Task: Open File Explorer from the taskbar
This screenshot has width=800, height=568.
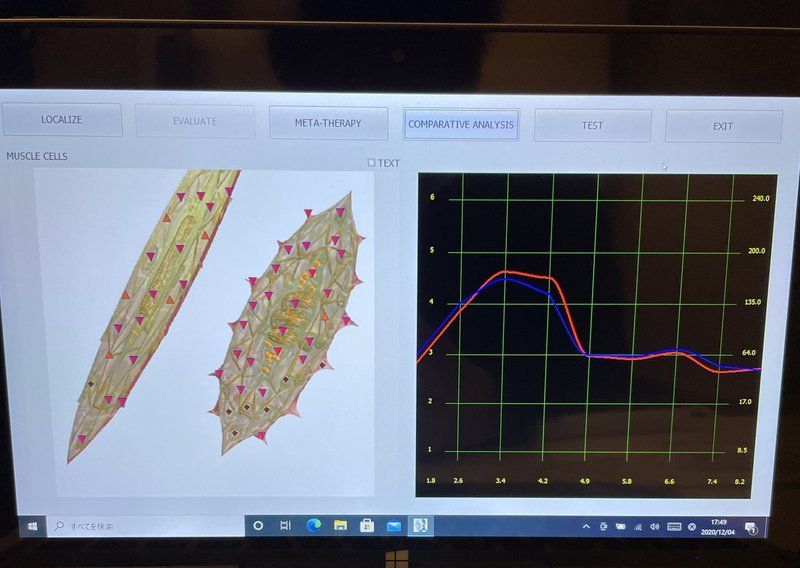Action: click(x=340, y=526)
